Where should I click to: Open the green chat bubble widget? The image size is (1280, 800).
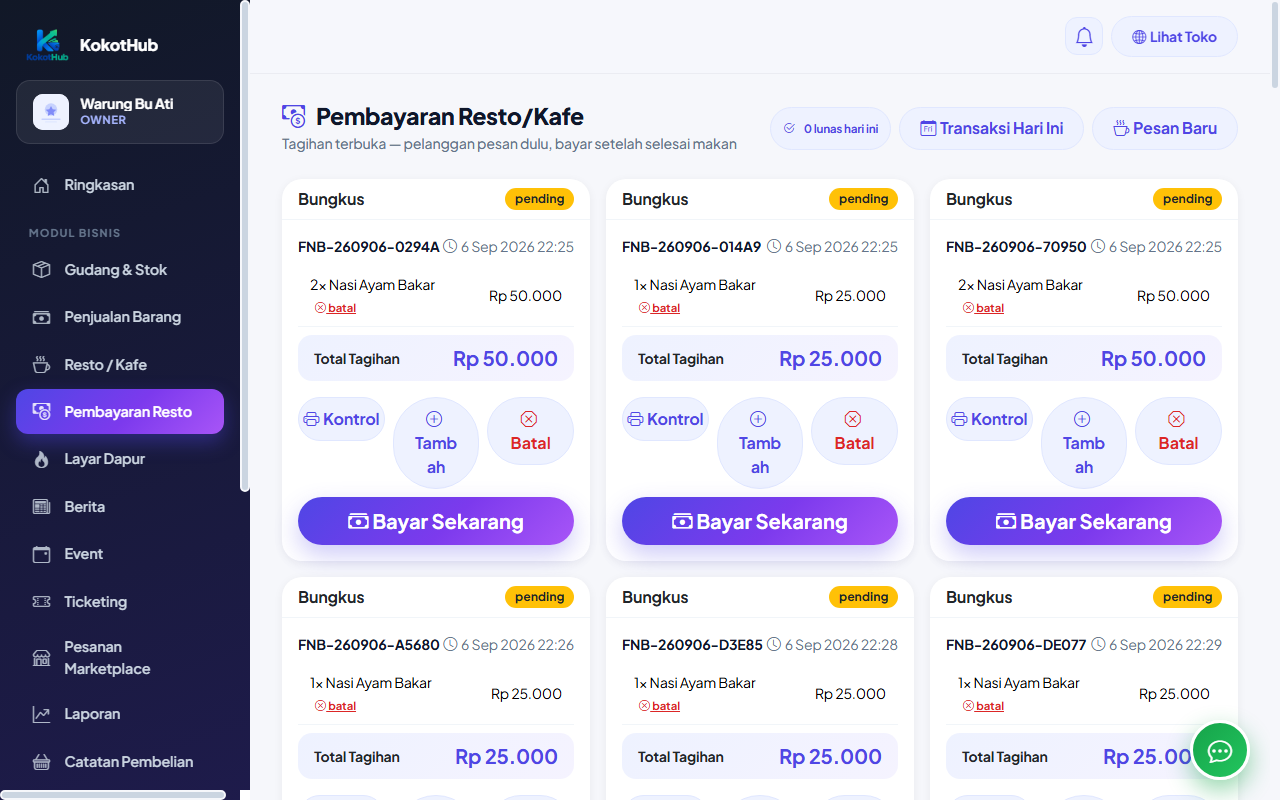coord(1220,750)
